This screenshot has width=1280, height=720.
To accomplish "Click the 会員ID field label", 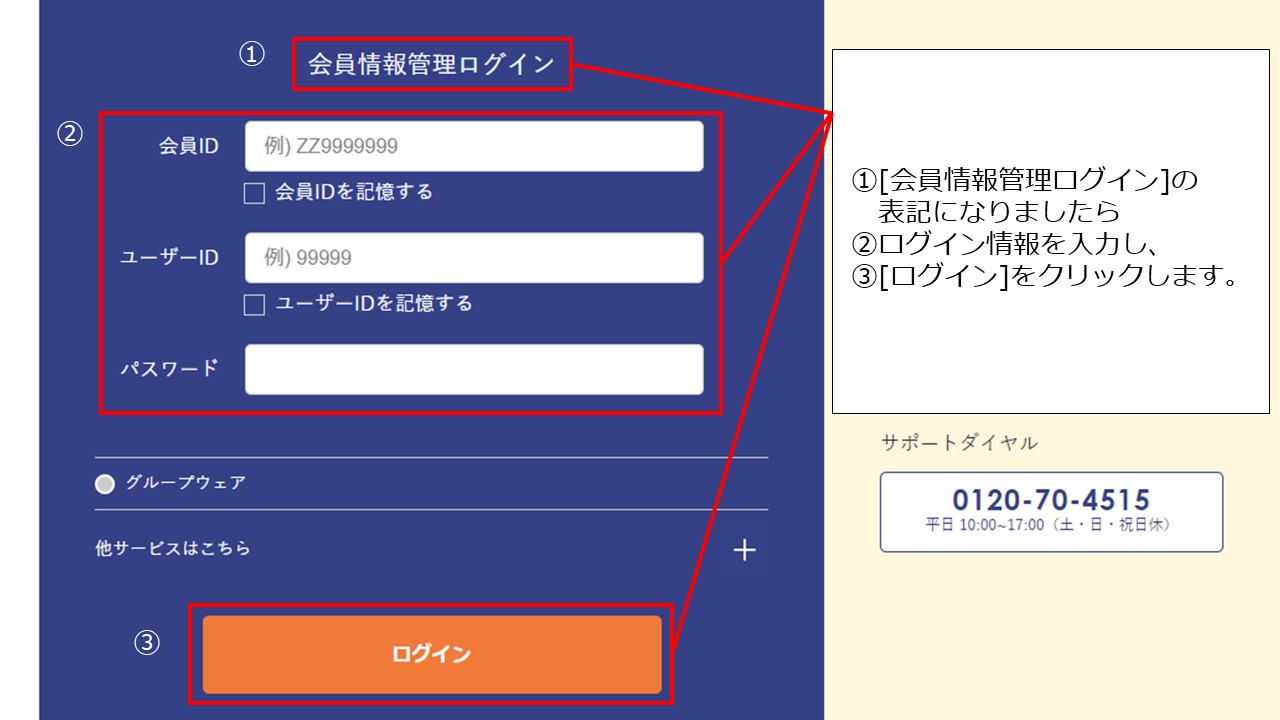I will [189, 146].
